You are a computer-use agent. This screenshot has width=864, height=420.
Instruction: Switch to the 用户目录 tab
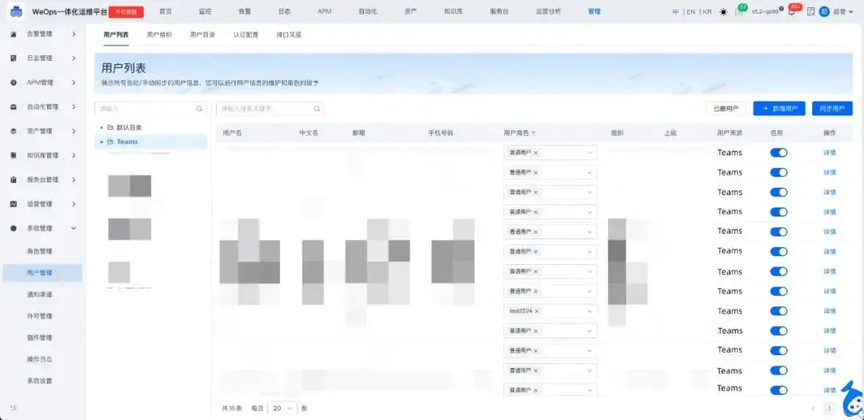pyautogui.click(x=202, y=35)
